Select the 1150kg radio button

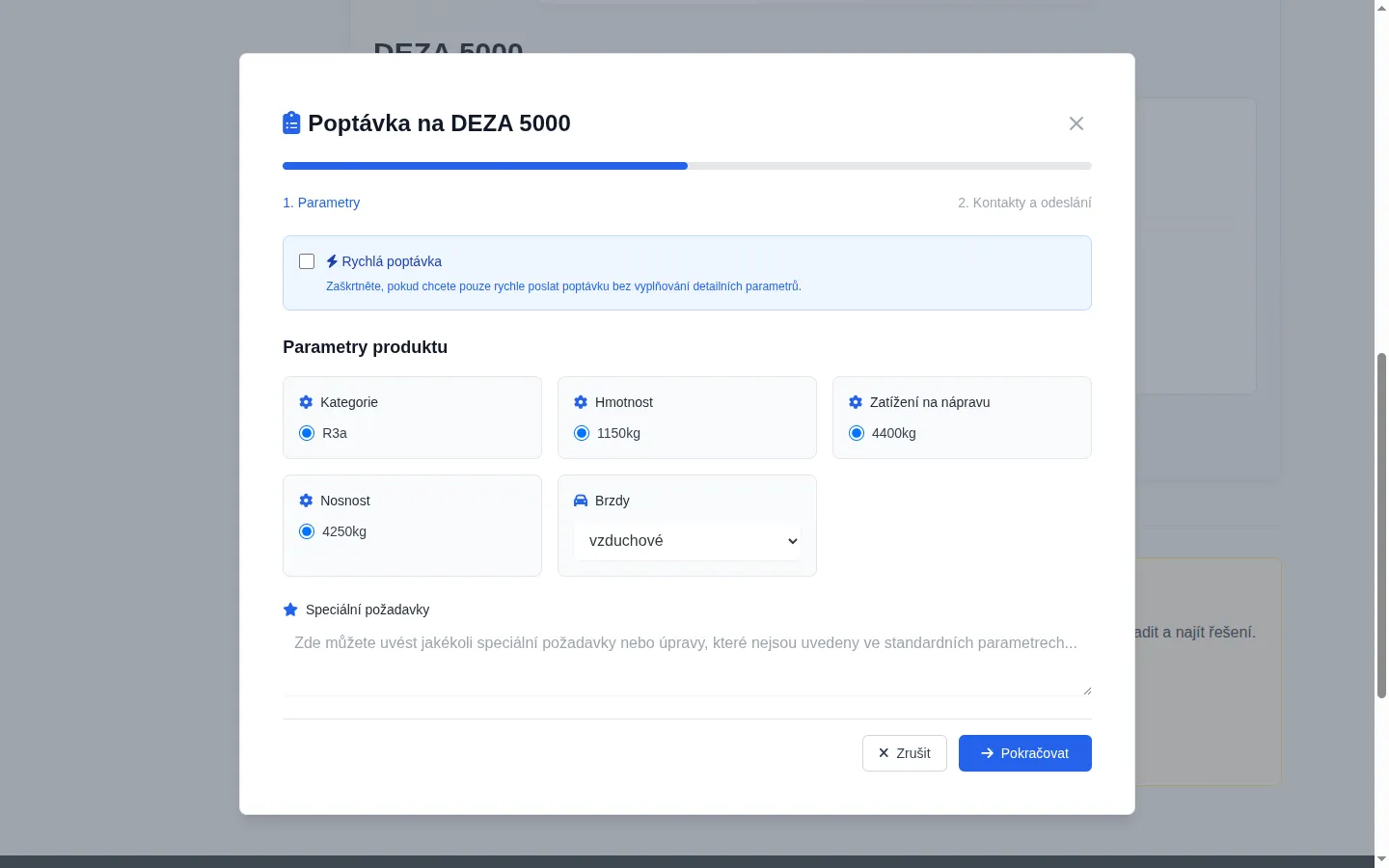[x=582, y=433]
